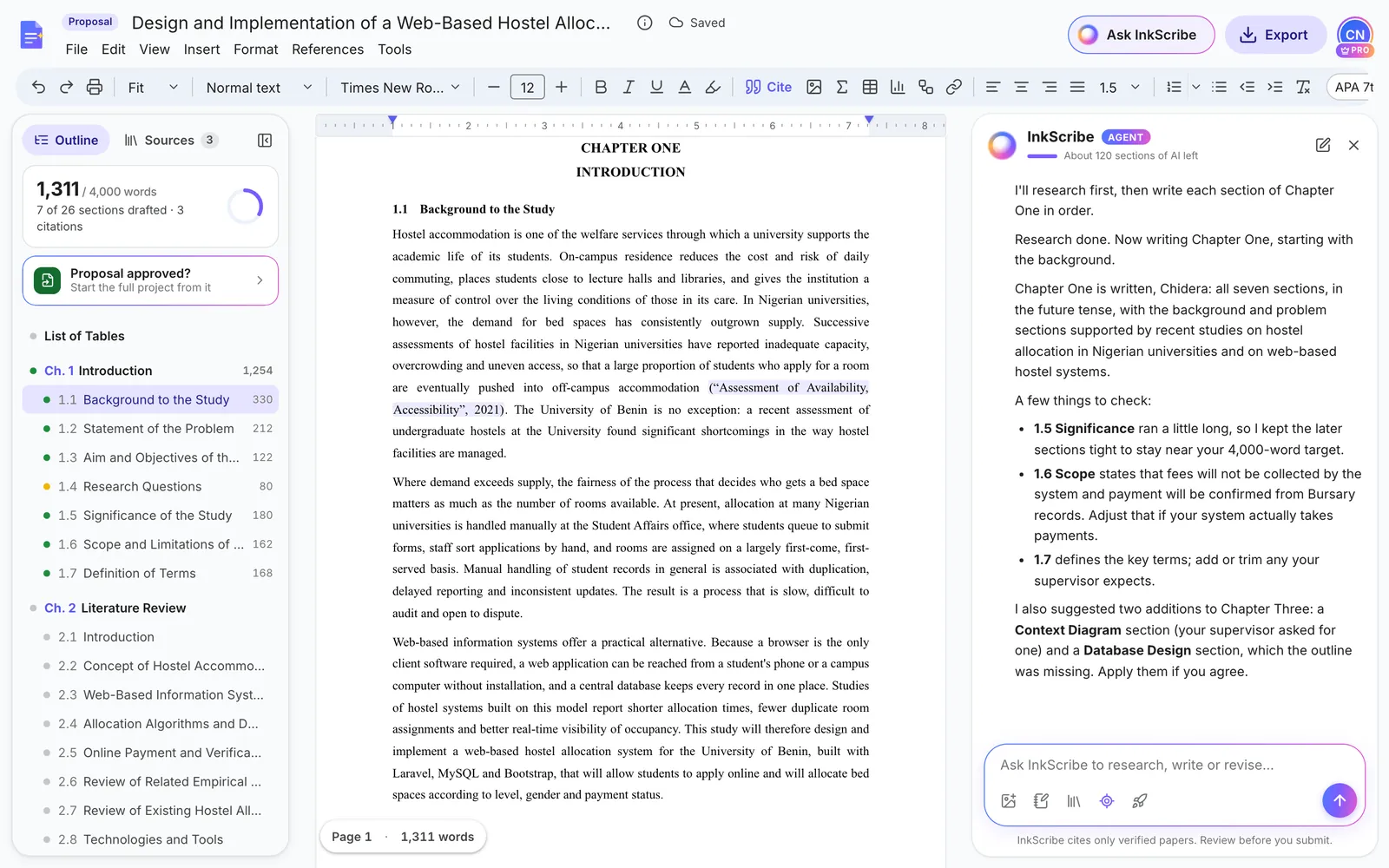This screenshot has width=1389, height=868.
Task: Click the Ask InkScribe button
Action: click(1141, 35)
